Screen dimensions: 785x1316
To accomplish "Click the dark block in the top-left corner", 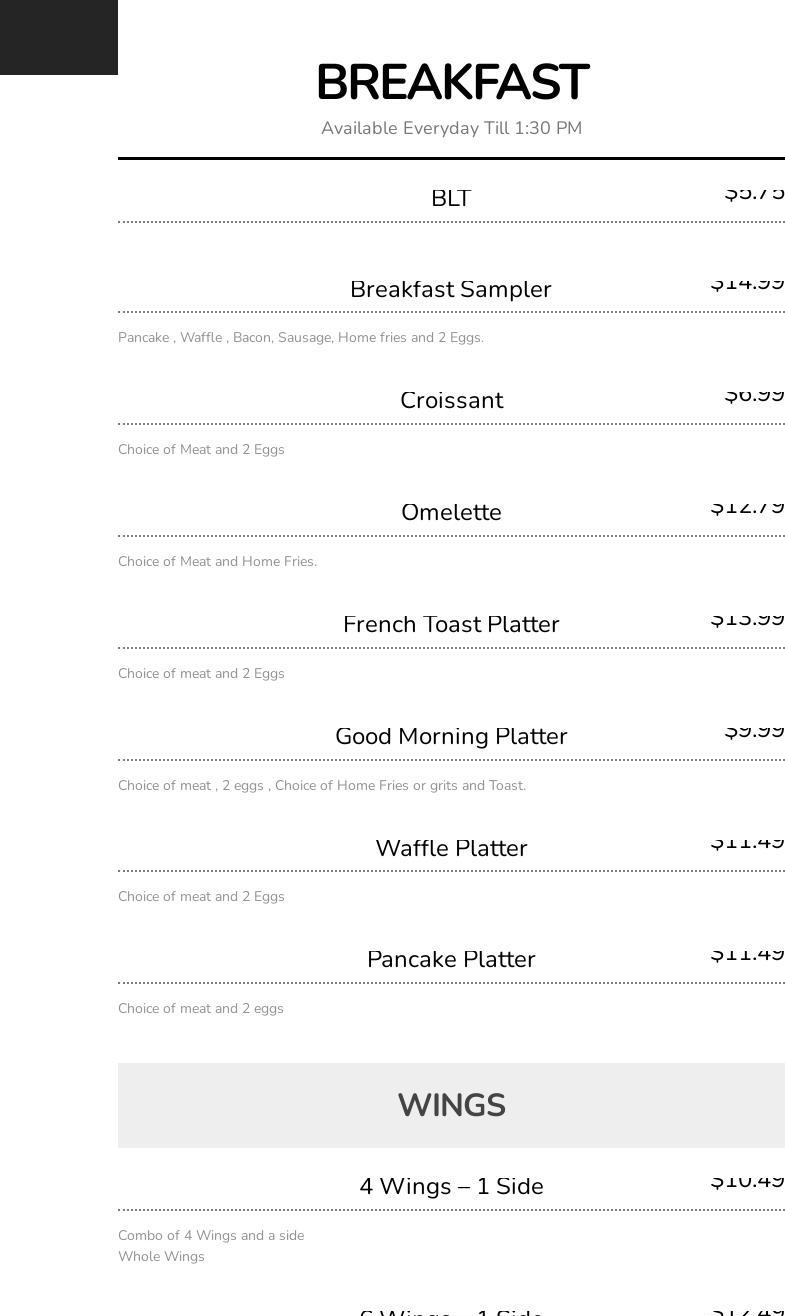I will click(x=58, y=37).
